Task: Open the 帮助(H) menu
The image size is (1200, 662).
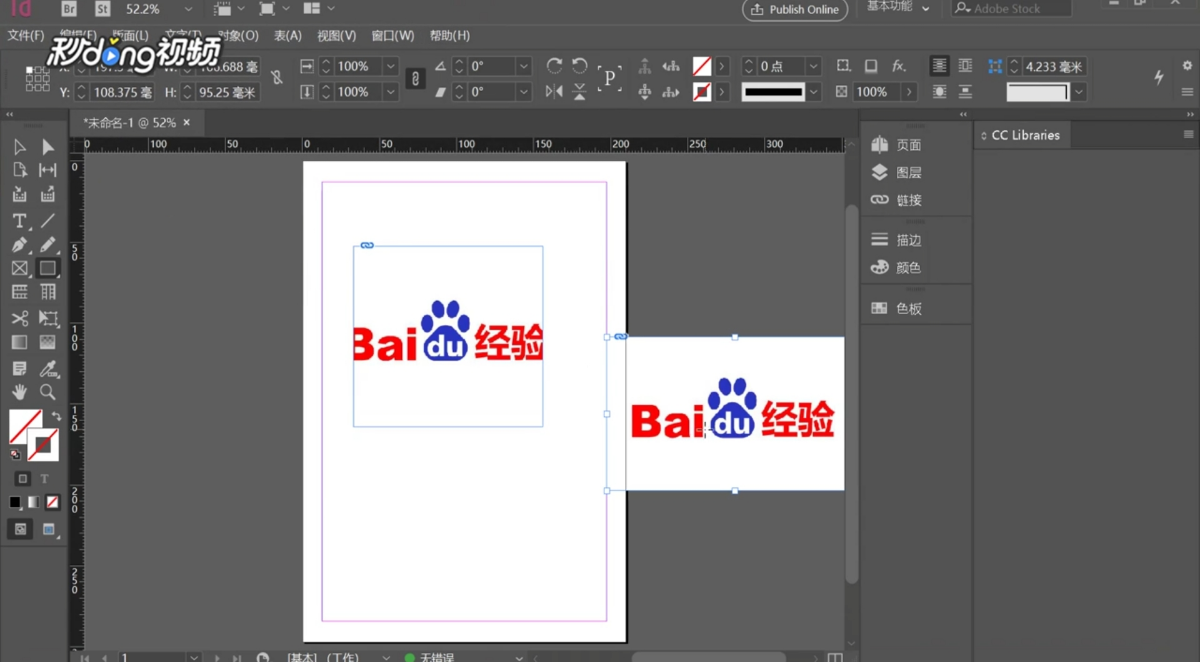Action: click(x=449, y=35)
